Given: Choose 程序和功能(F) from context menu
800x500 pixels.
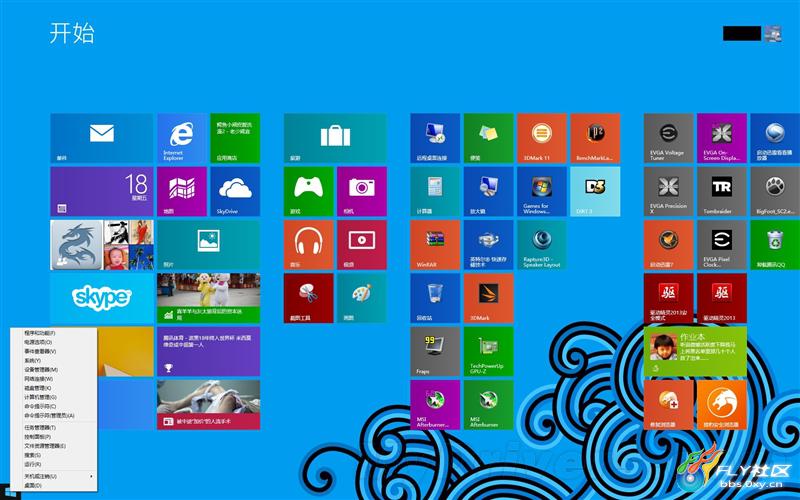Looking at the screenshot, I should [54, 333].
